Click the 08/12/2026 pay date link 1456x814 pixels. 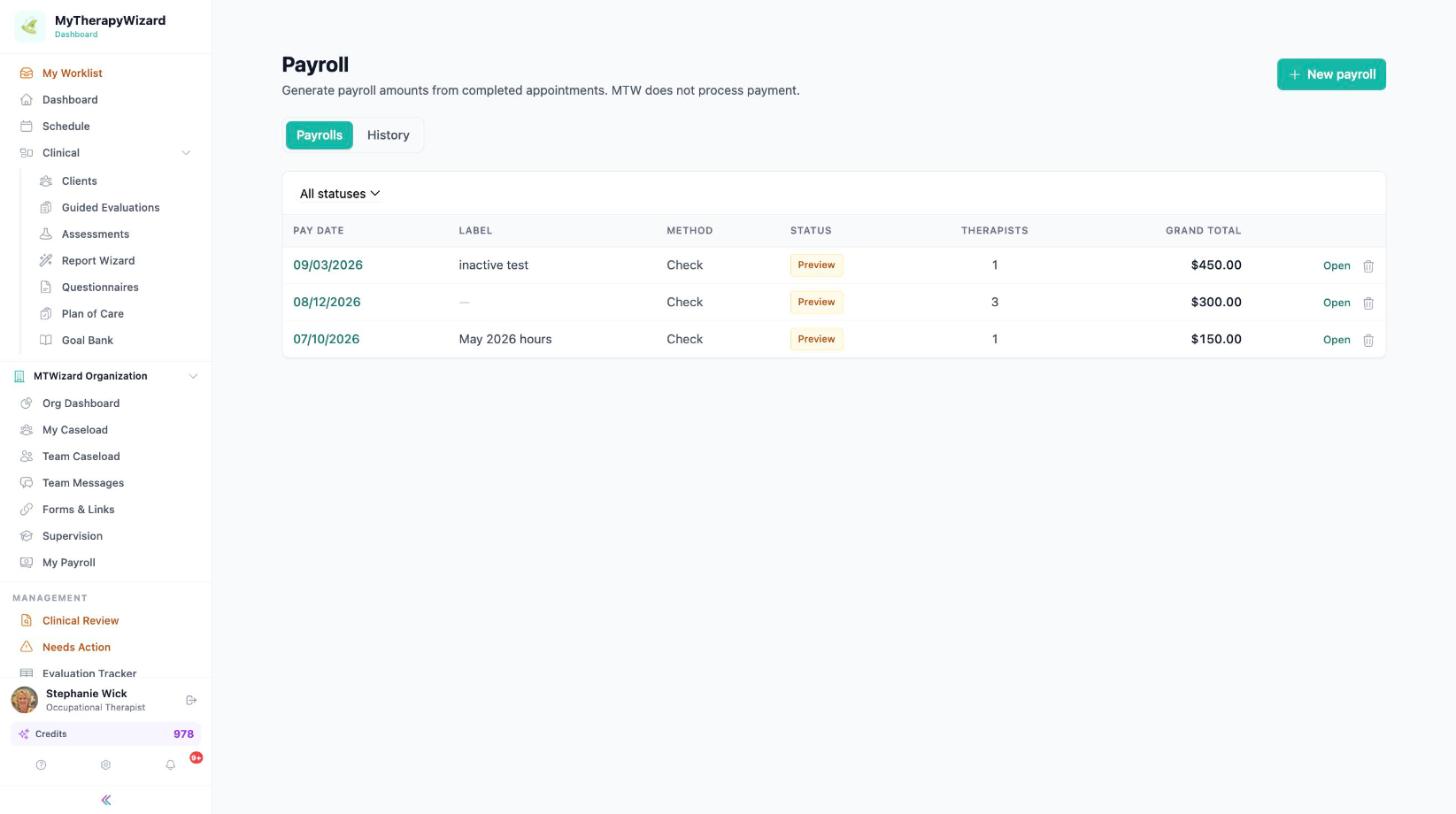[x=326, y=302]
